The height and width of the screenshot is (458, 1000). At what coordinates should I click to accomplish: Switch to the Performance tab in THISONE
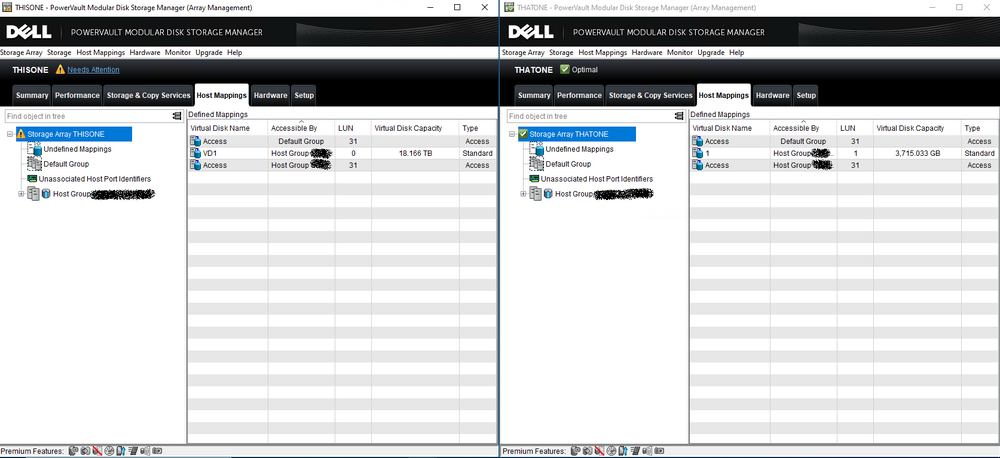[77, 95]
